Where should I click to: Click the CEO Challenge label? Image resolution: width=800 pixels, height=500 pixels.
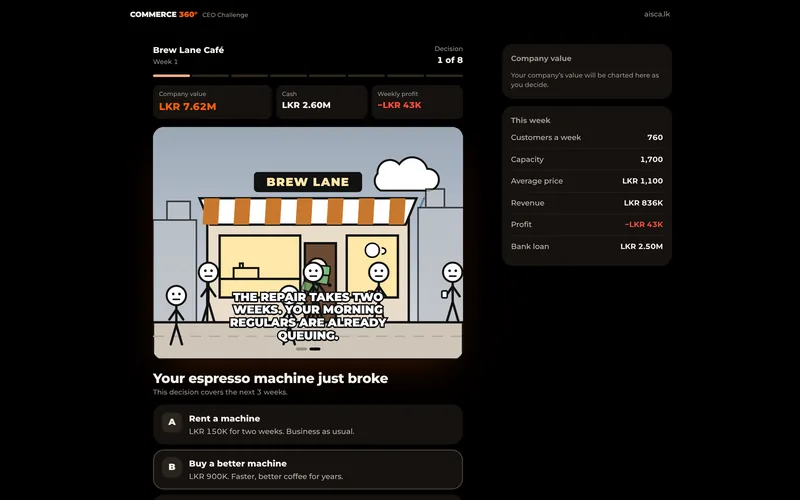225,15
